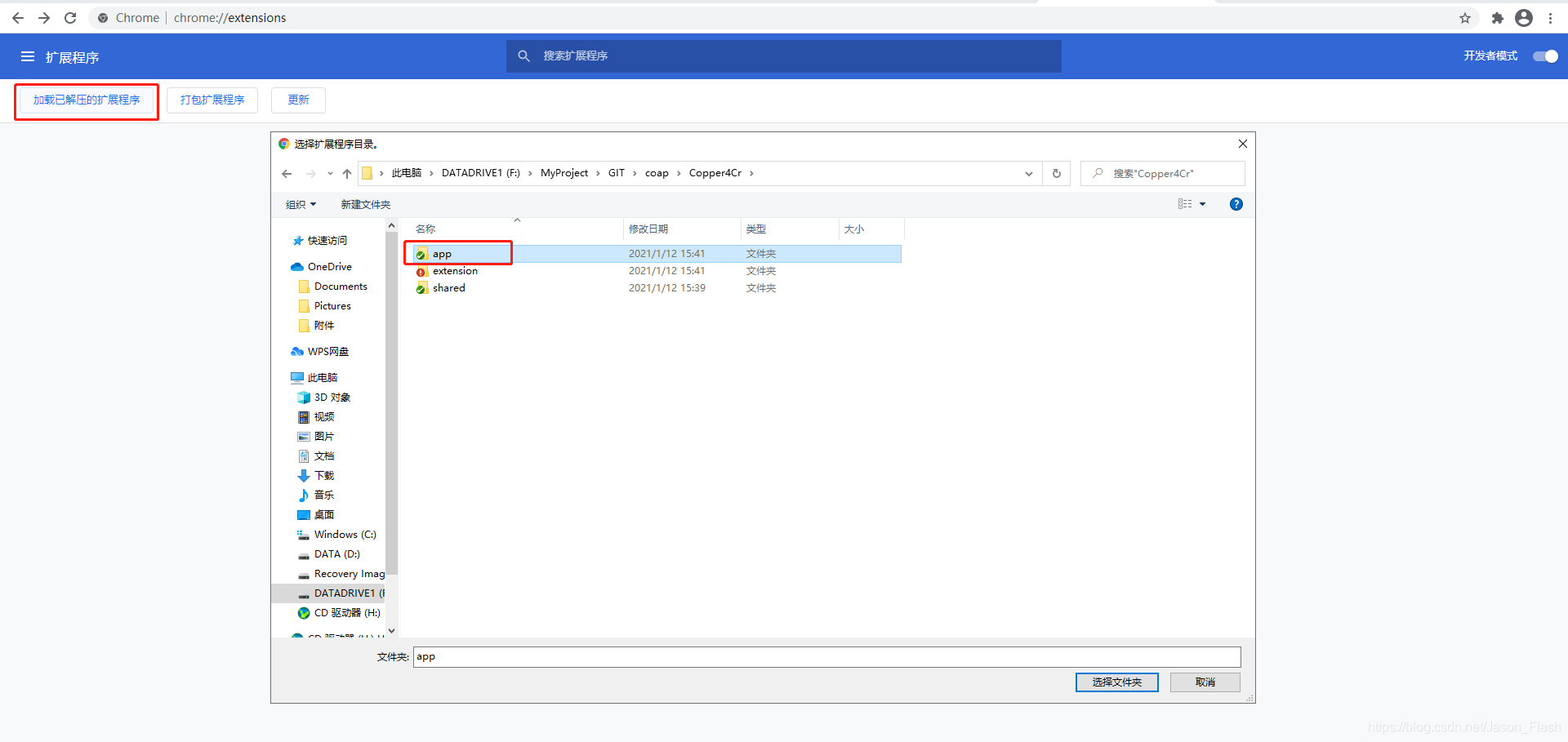Viewport: 1568px width, 742px height.
Task: Click Chrome's forward navigation arrow
Action: [x=44, y=17]
